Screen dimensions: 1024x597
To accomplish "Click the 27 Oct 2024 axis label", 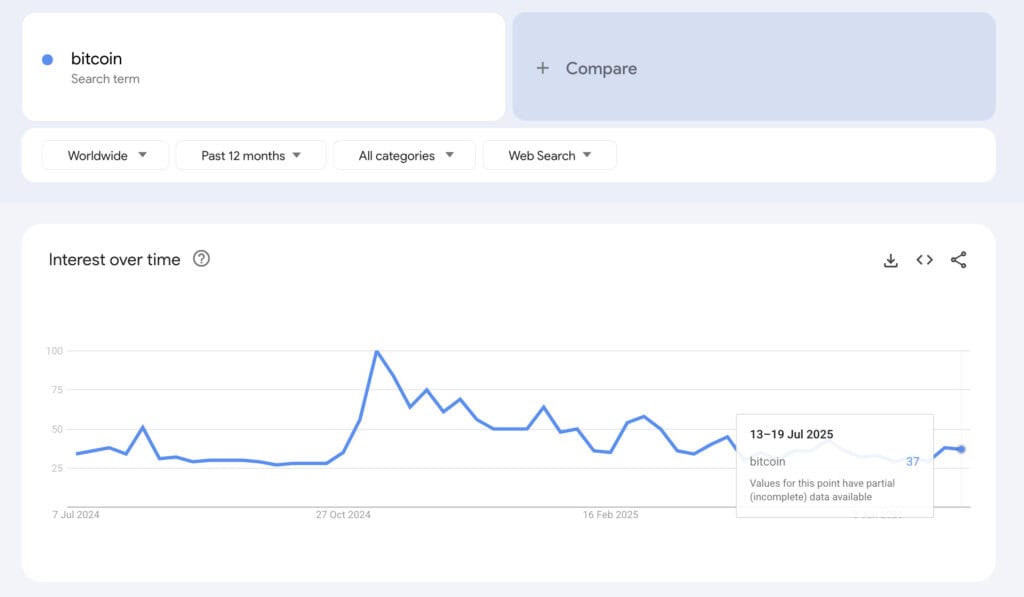I will [x=343, y=515].
